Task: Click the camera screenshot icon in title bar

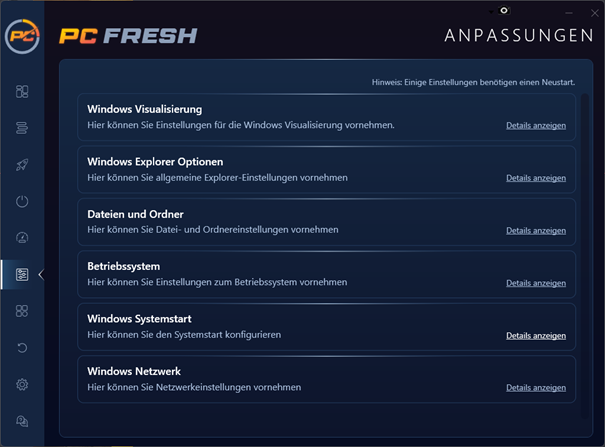Action: tap(504, 10)
